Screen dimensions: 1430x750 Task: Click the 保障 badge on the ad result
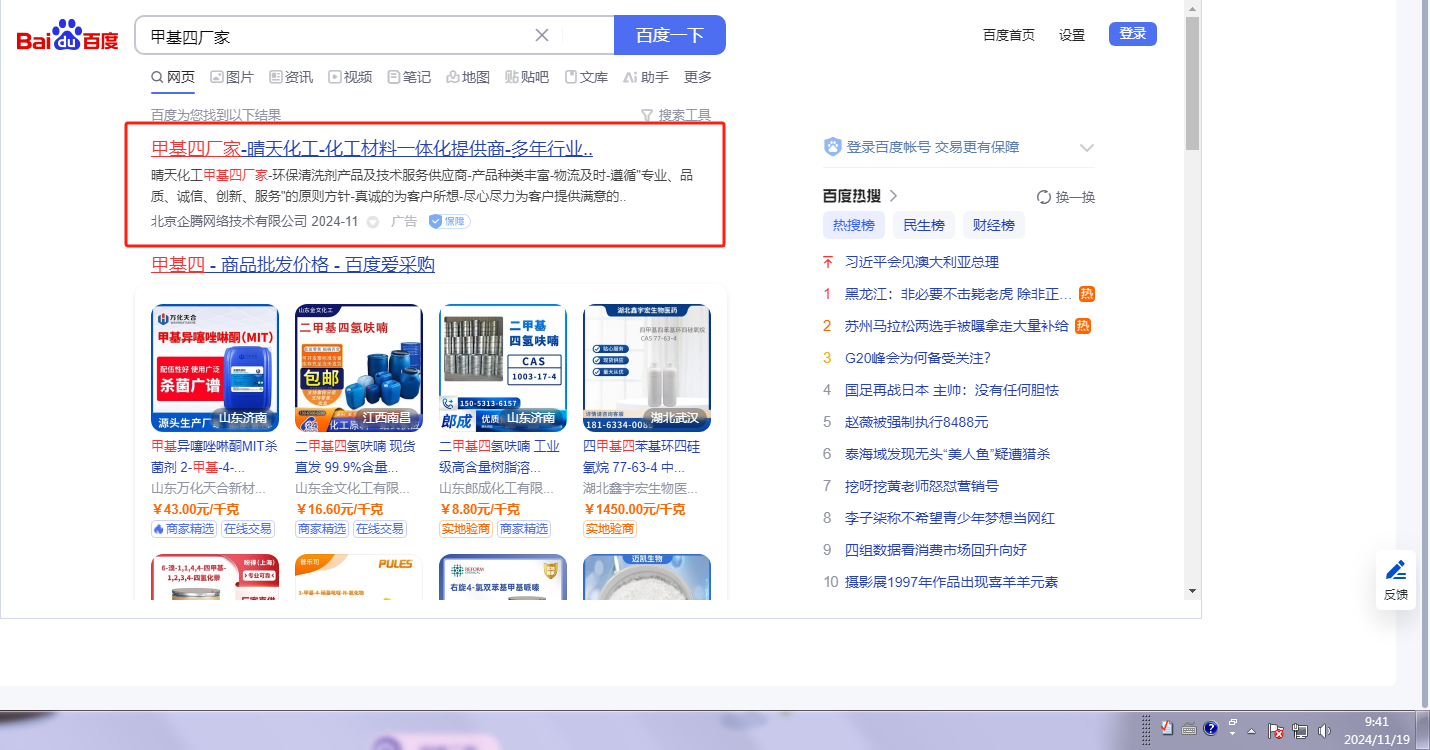[x=449, y=221]
